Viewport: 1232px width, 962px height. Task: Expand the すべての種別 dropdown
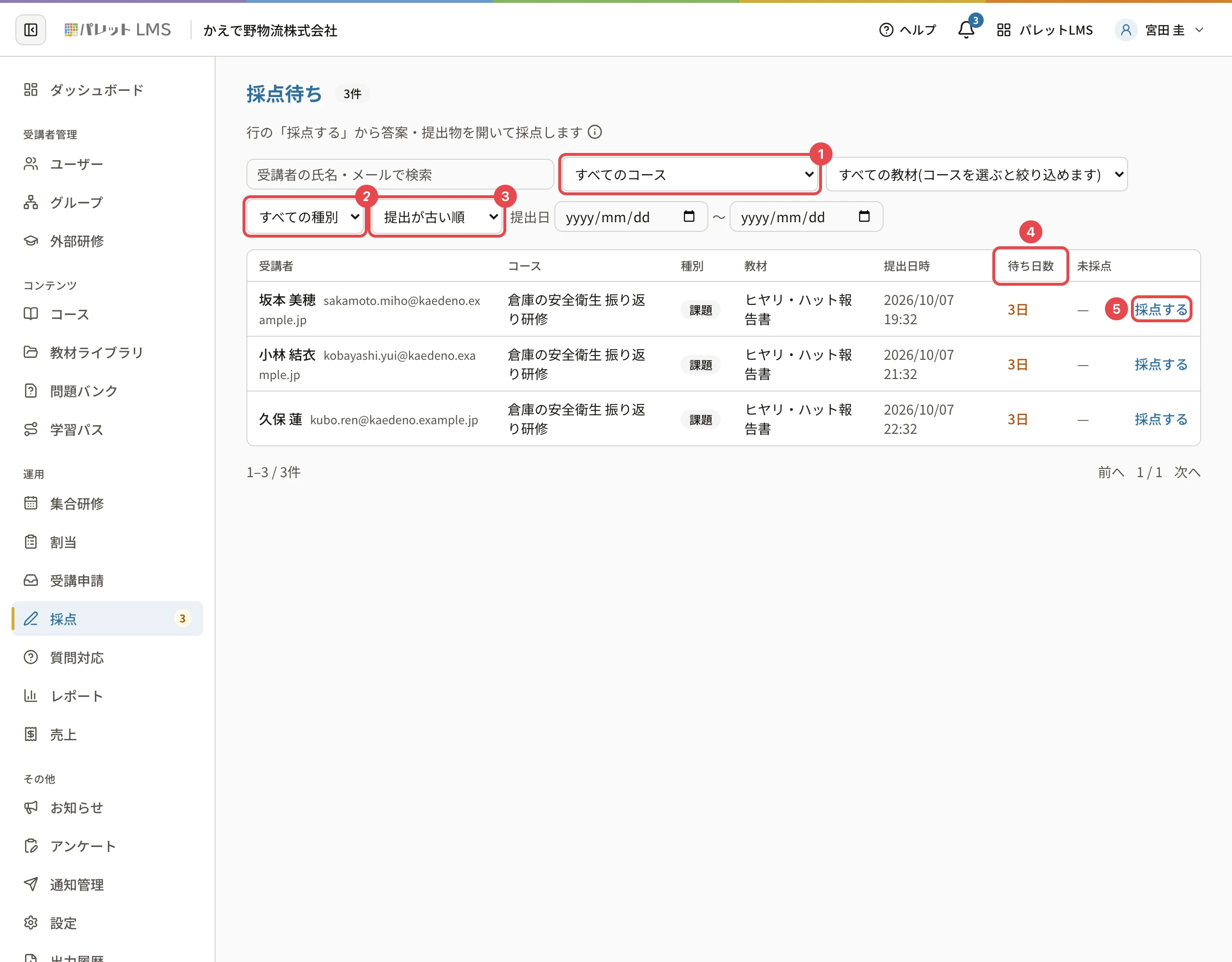coord(305,216)
